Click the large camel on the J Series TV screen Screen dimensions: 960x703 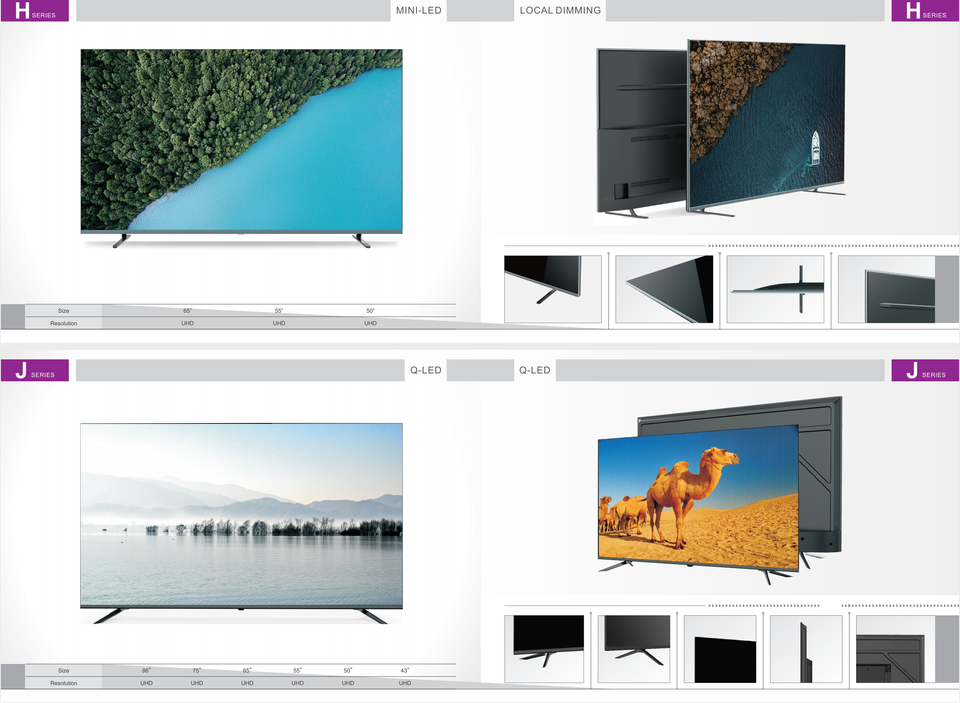(x=691, y=496)
